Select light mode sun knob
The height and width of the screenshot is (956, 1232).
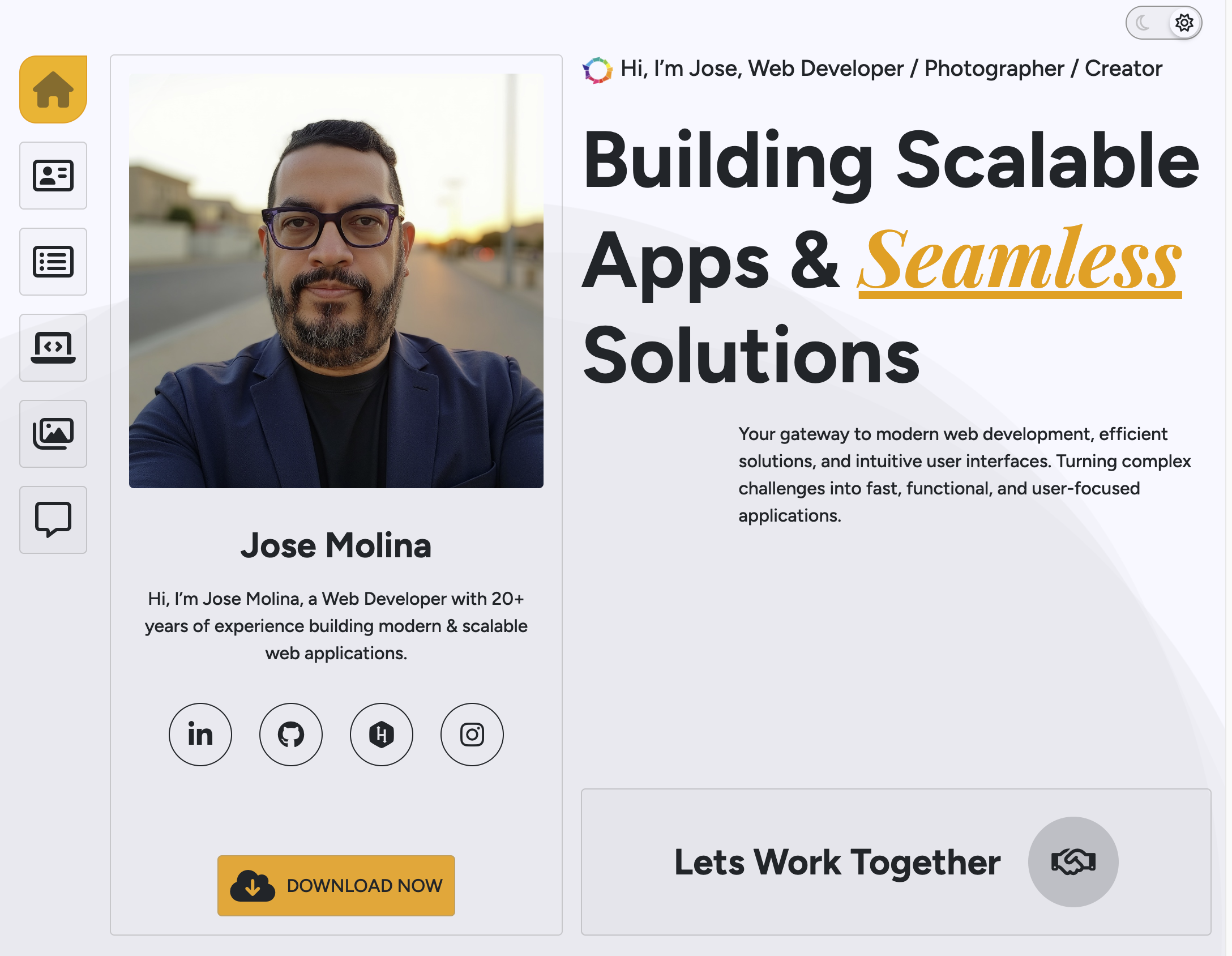tap(1184, 23)
